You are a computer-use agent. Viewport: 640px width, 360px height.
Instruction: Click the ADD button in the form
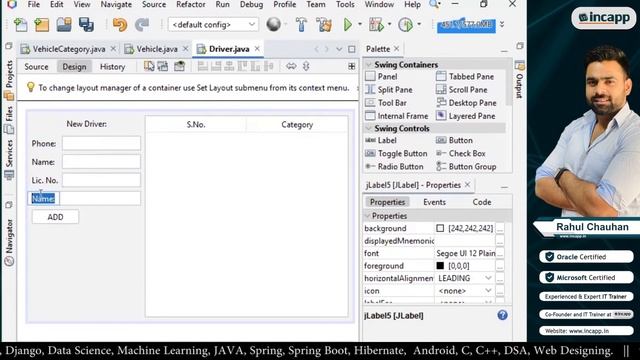coord(56,217)
